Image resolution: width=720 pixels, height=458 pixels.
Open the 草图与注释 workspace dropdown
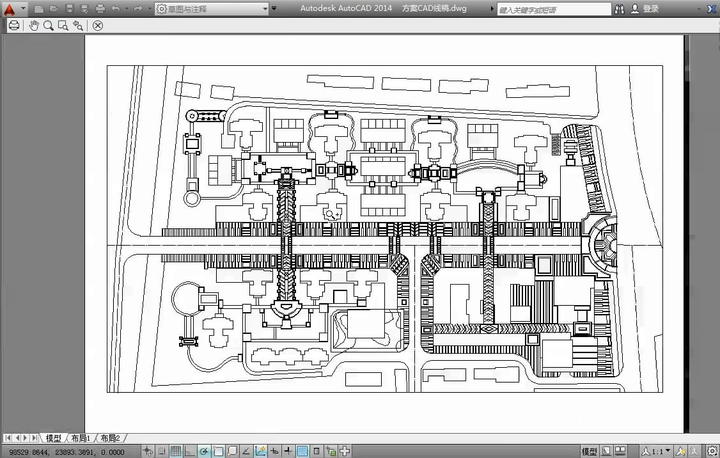click(x=212, y=9)
